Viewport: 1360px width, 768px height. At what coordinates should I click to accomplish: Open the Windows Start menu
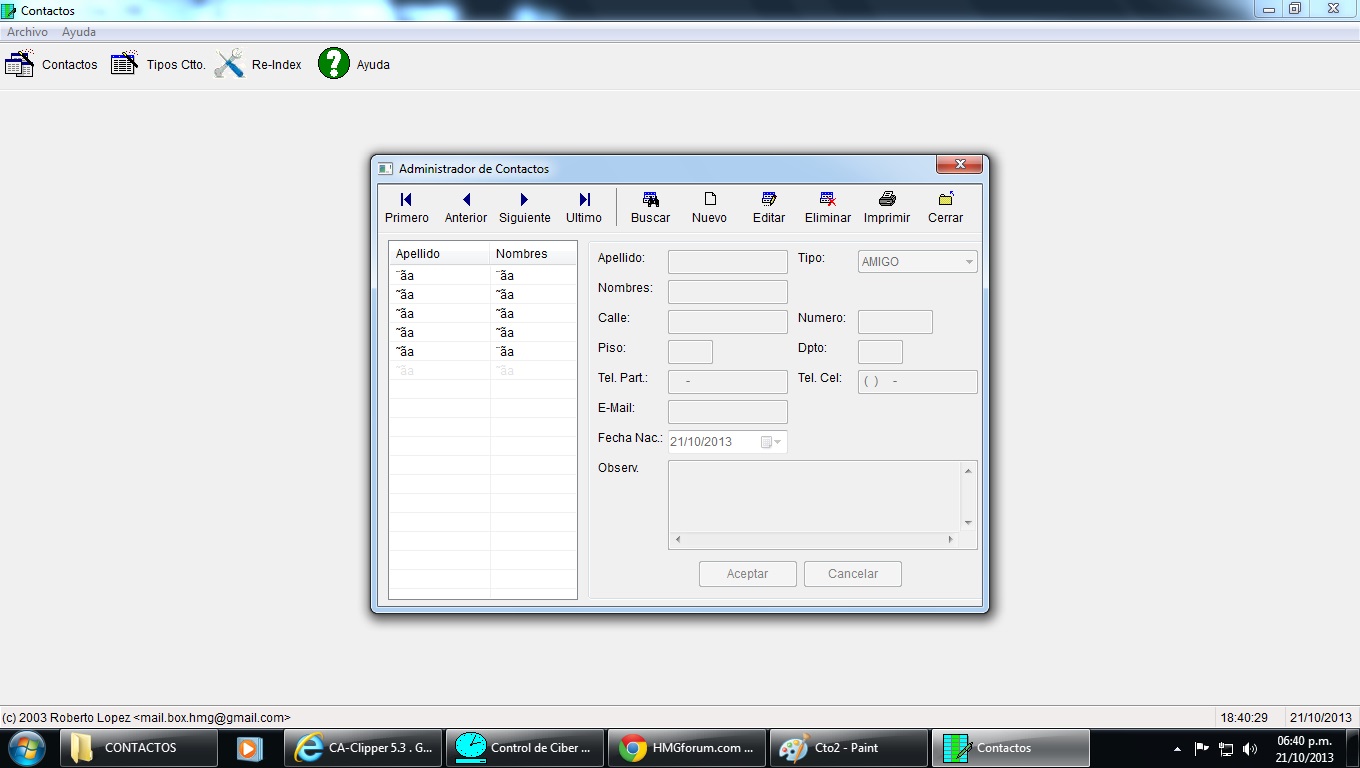[26, 748]
